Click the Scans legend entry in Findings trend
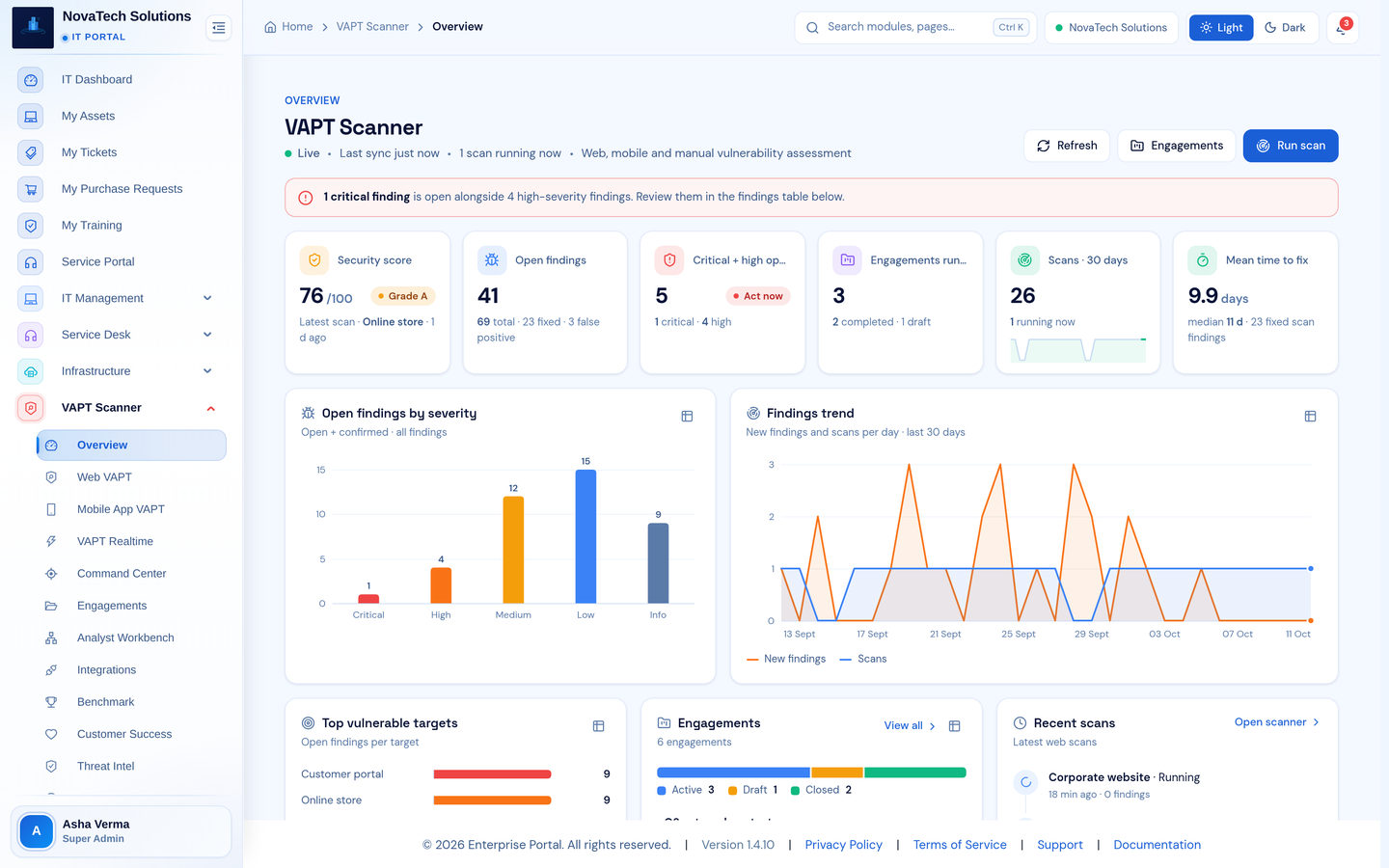 [x=863, y=660]
